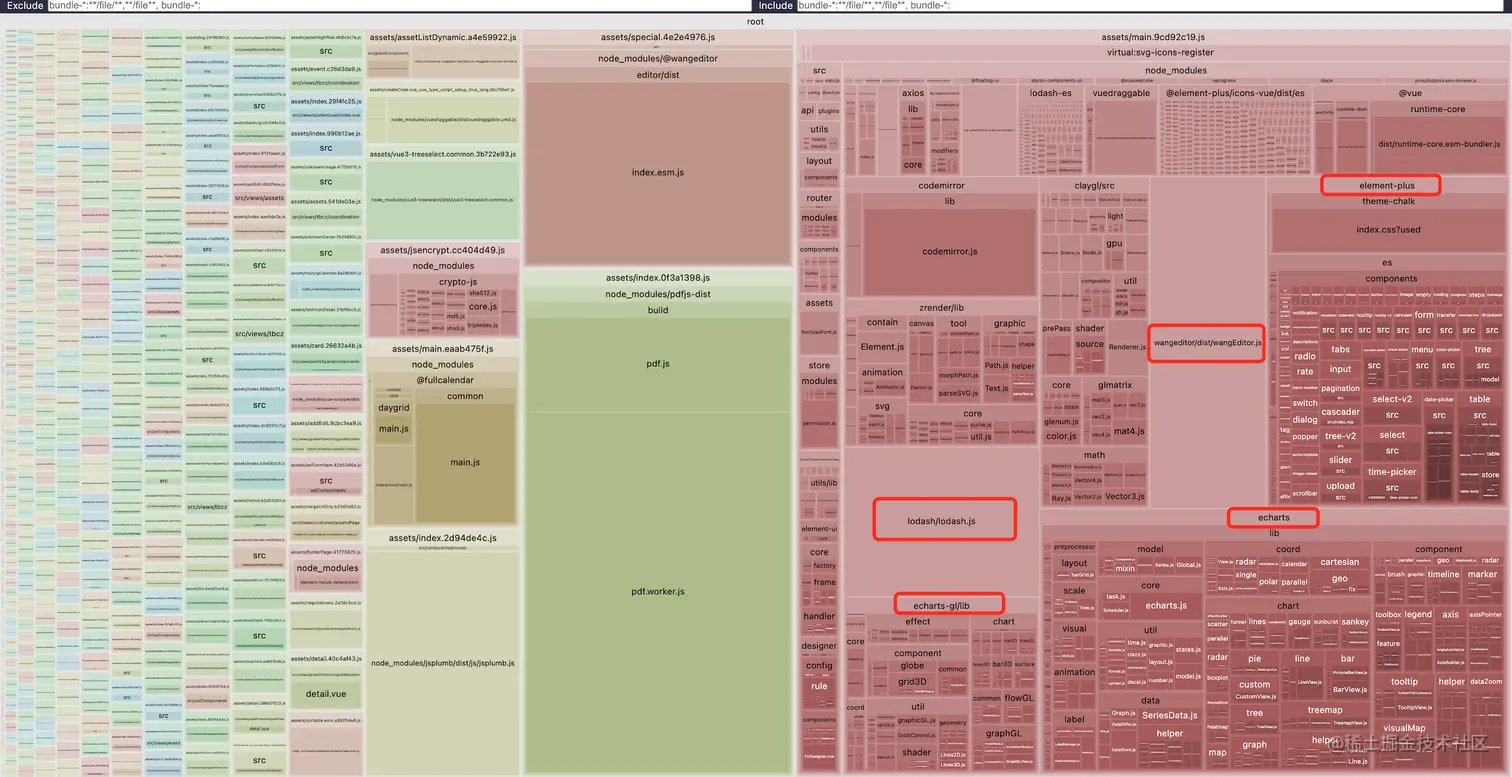Viewport: 1512px width, 777px height.
Task: Select the select-v2 component block
Action: pos(1392,399)
